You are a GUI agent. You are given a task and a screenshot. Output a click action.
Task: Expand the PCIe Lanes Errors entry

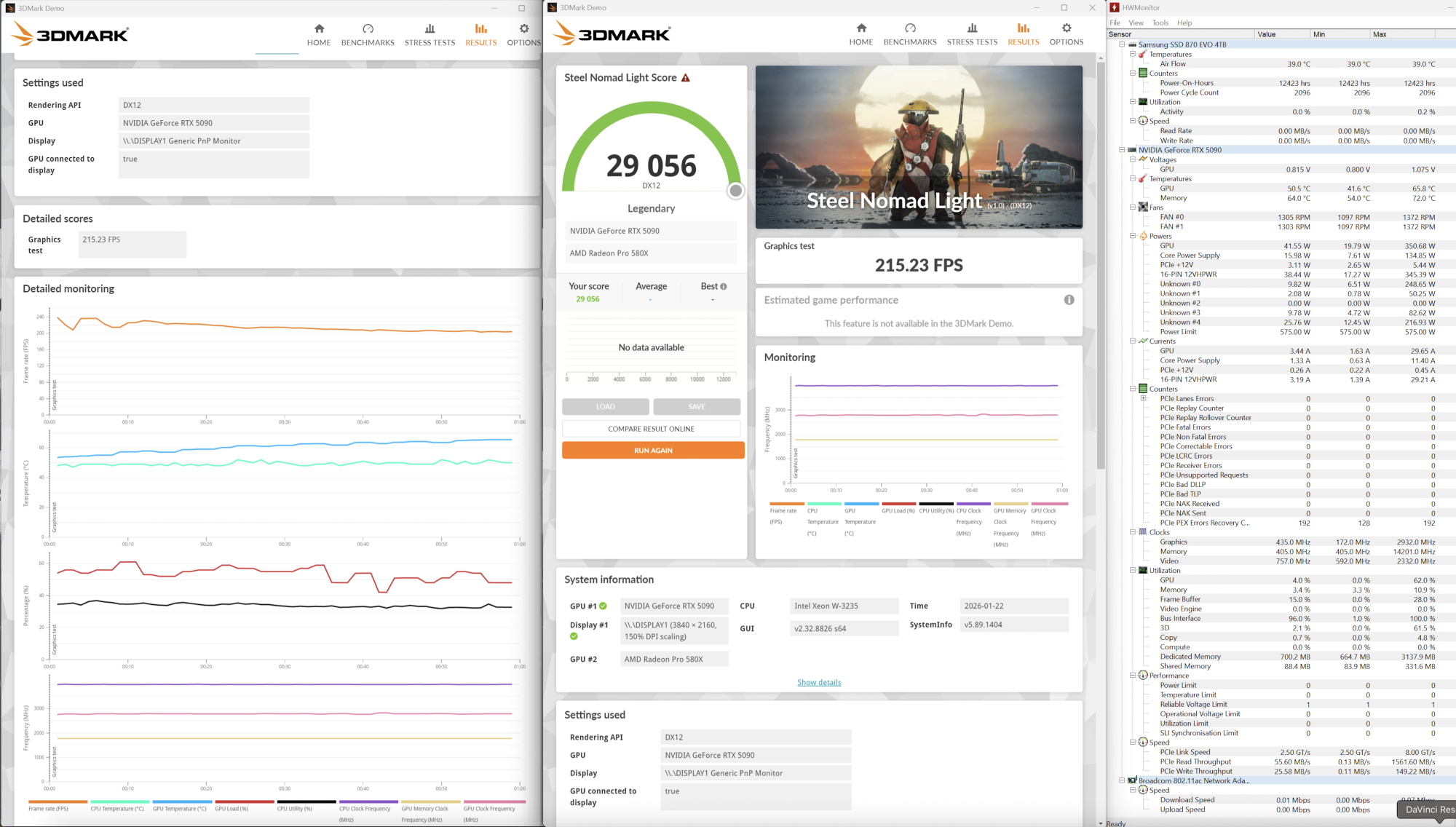(x=1143, y=398)
